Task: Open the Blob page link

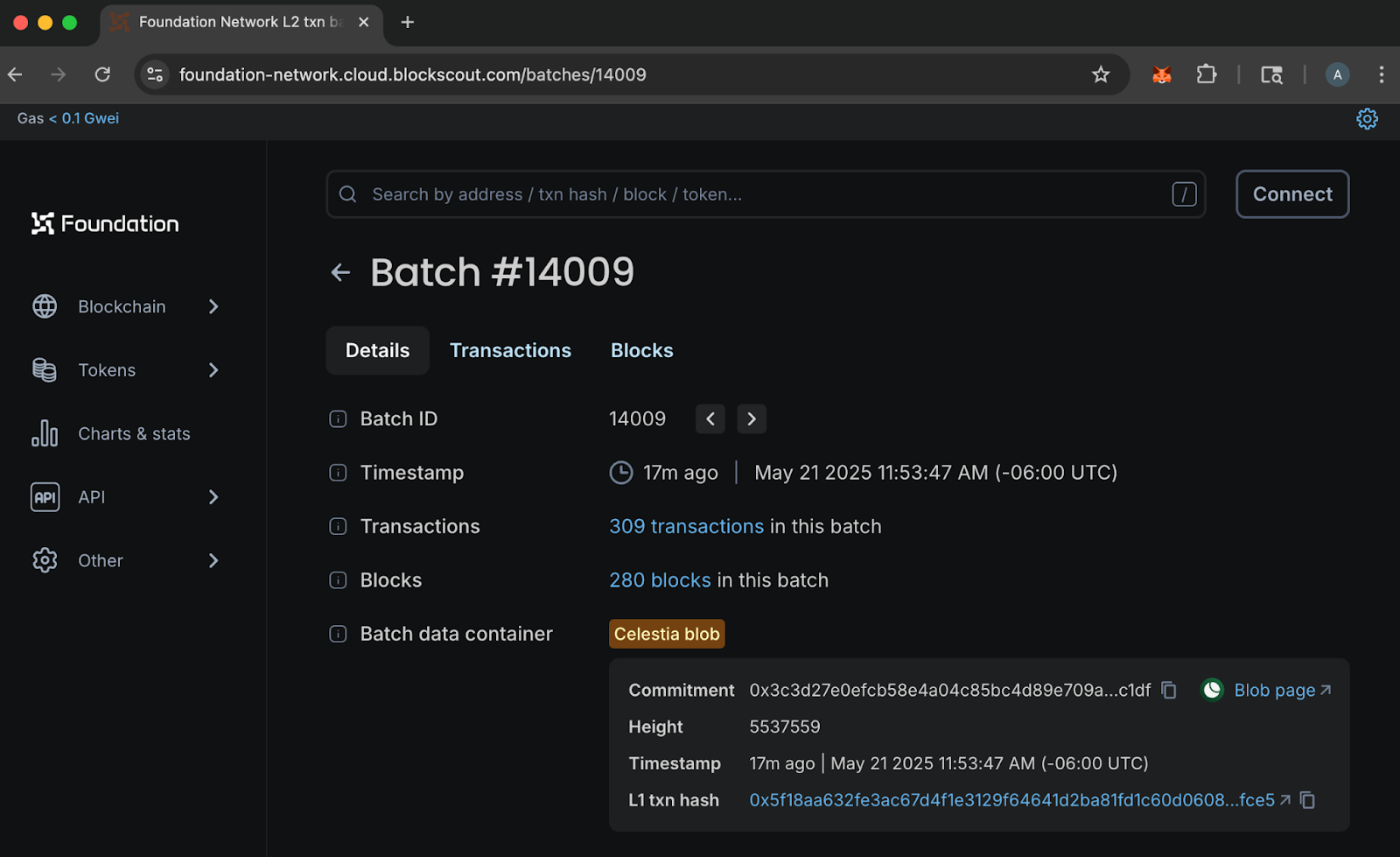Action: pos(1283,690)
